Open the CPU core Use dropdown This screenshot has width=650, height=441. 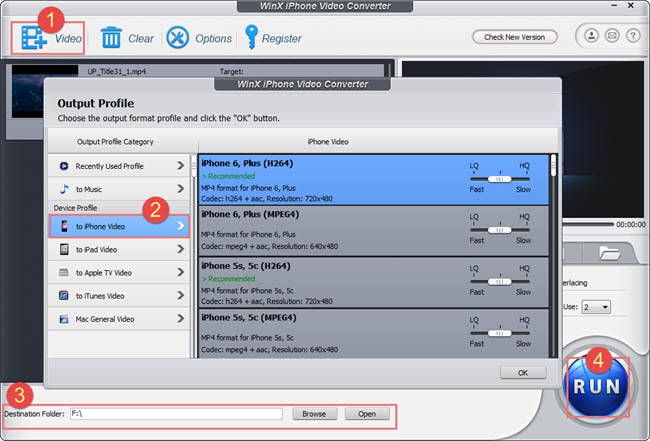tap(596, 307)
